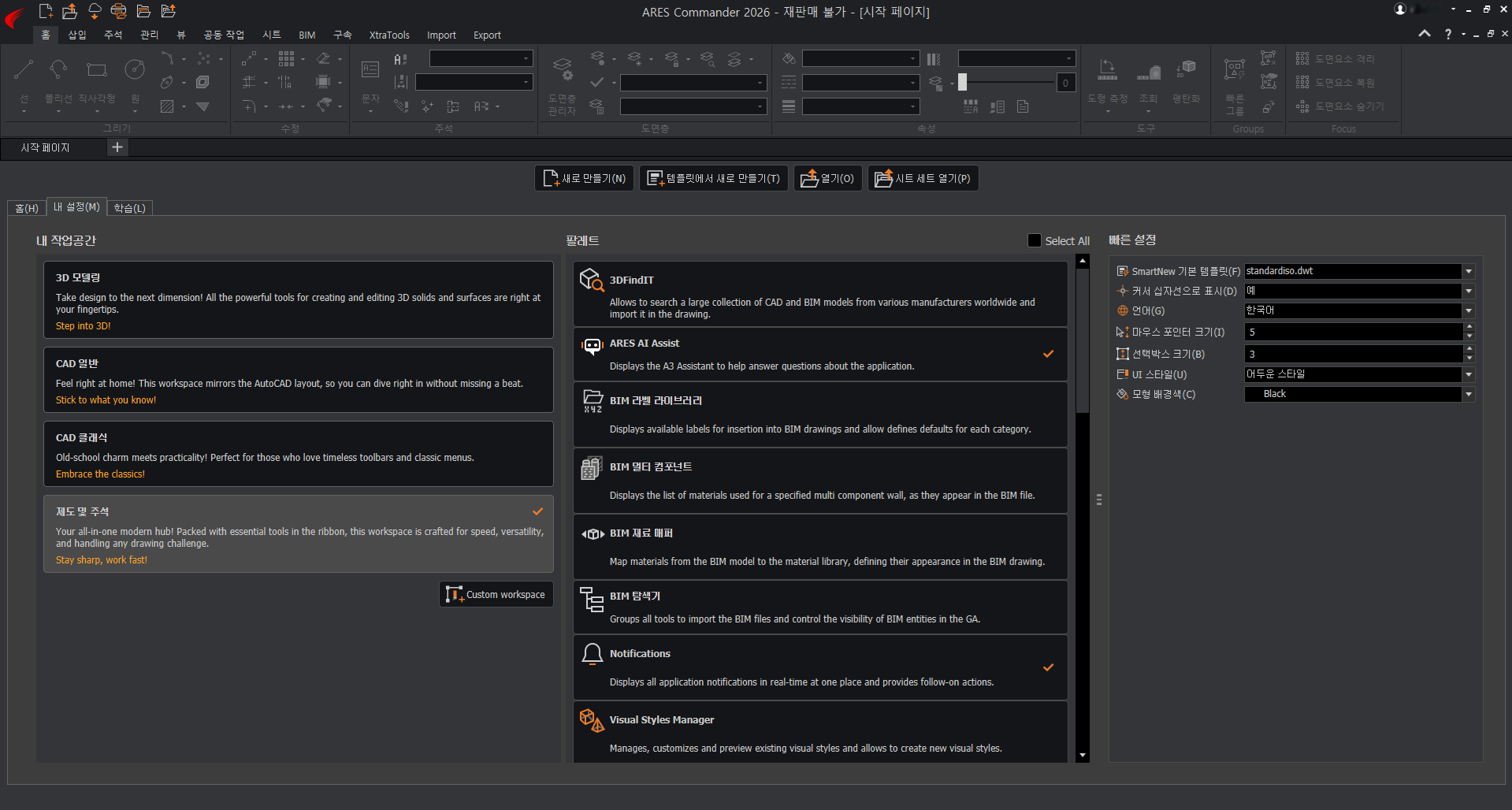Expand the UI style dropdown
Screen dimensions: 1512x810
point(1468,375)
